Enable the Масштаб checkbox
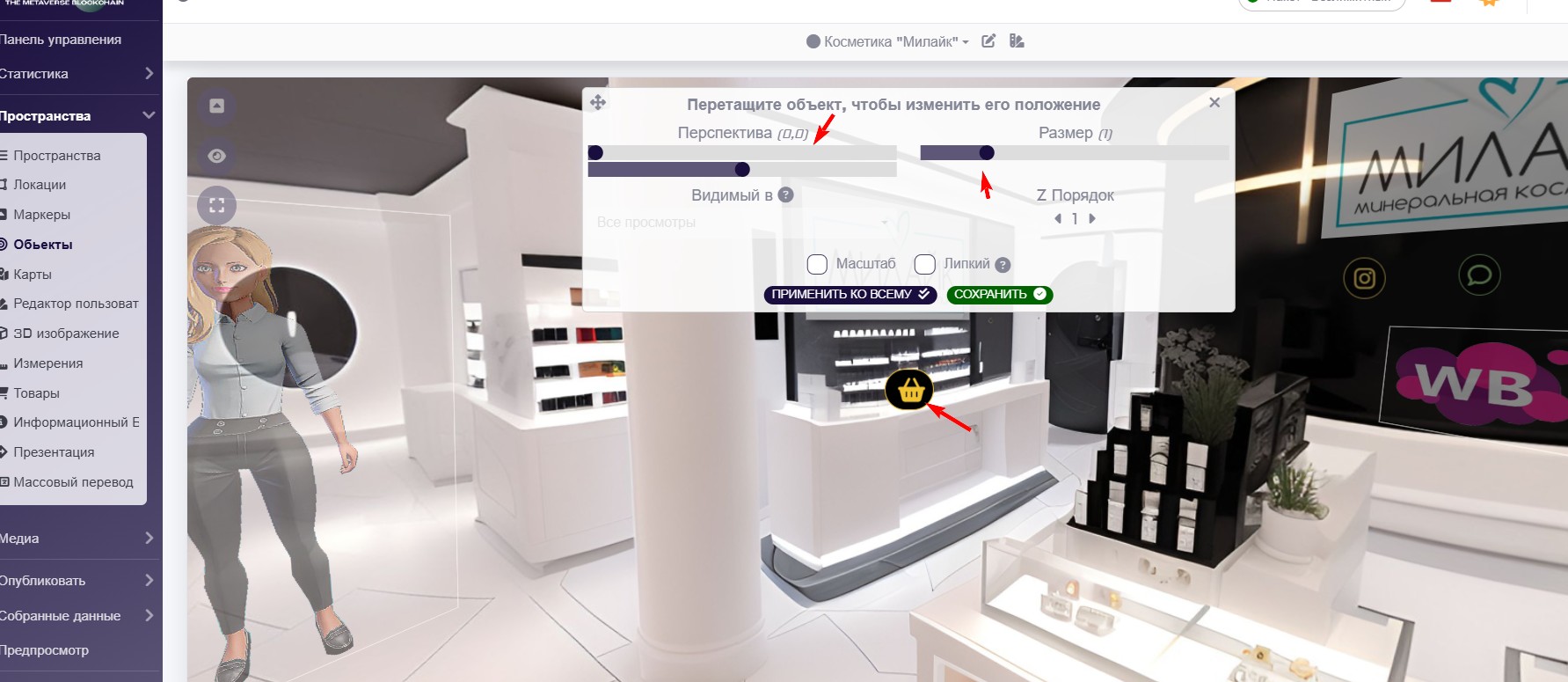1568x682 pixels. (817, 264)
